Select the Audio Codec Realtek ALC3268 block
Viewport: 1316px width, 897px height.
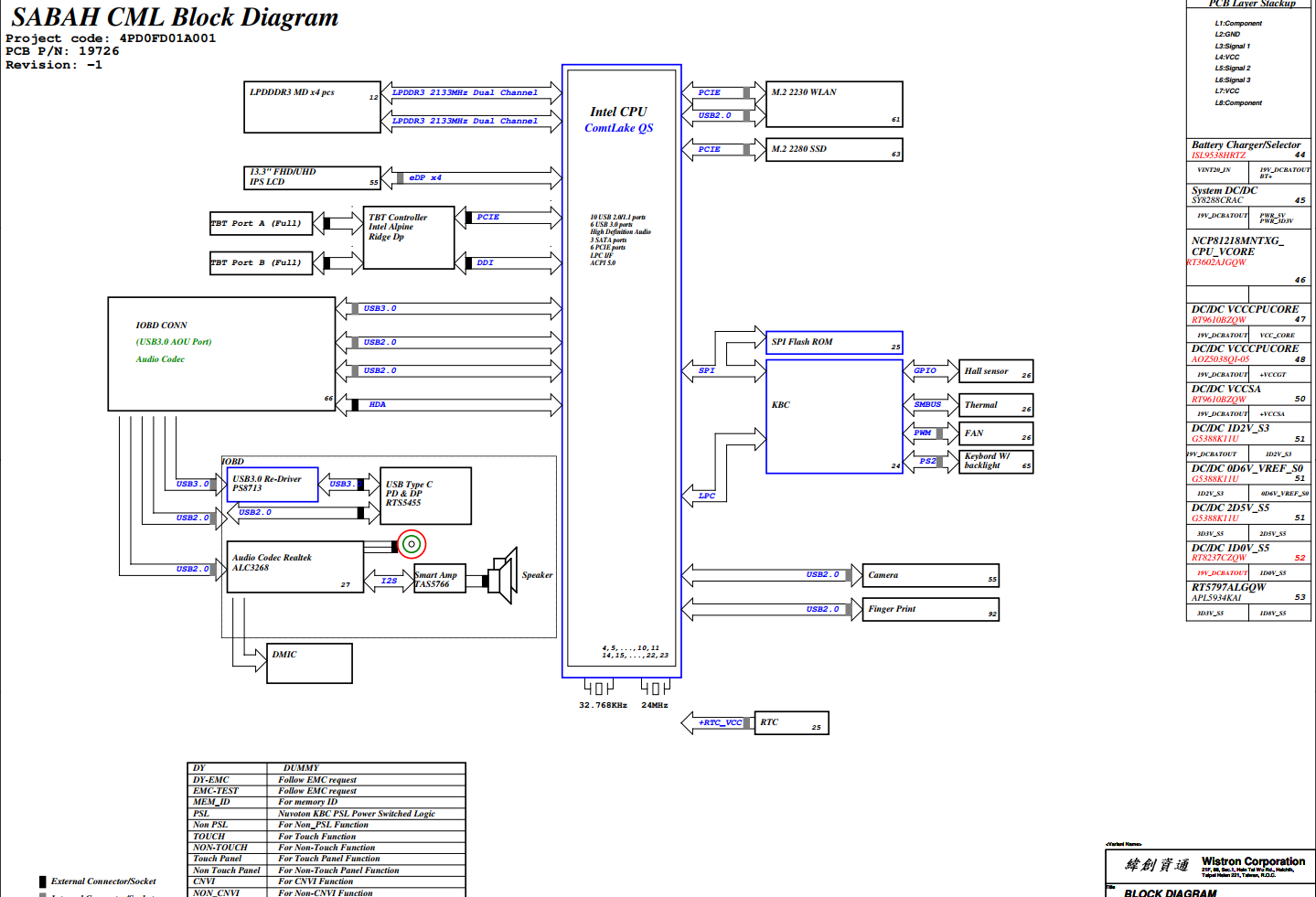coord(295,567)
